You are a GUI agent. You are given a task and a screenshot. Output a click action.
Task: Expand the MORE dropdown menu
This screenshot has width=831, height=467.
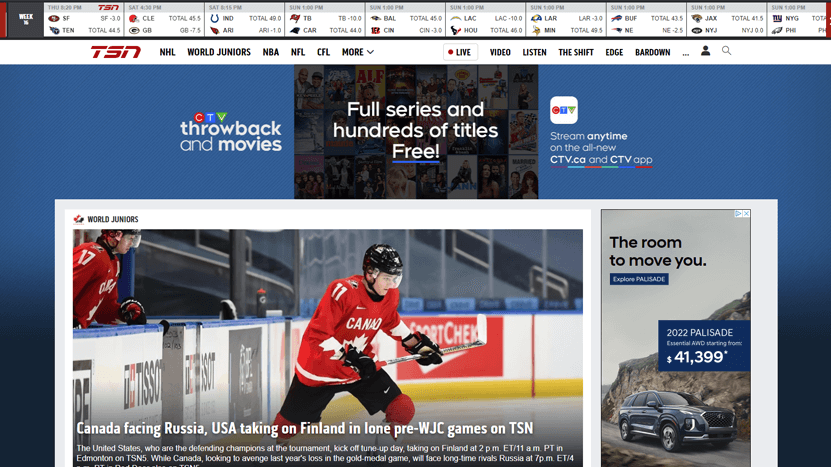358,52
